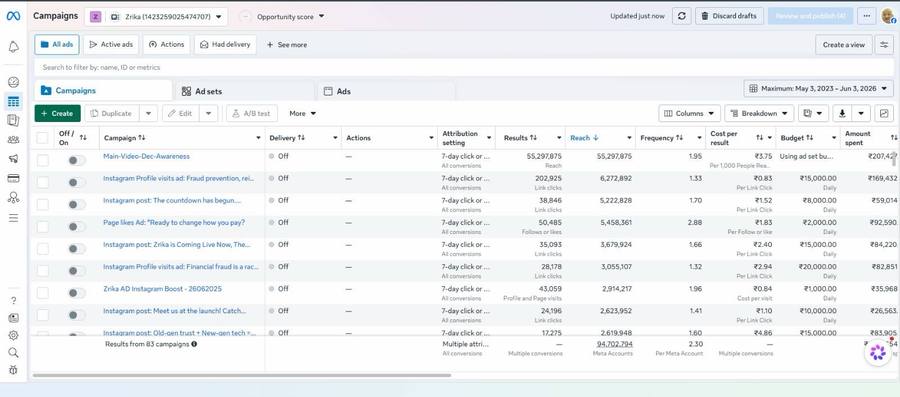
Task: Open Columns dropdown
Action: 689,114
